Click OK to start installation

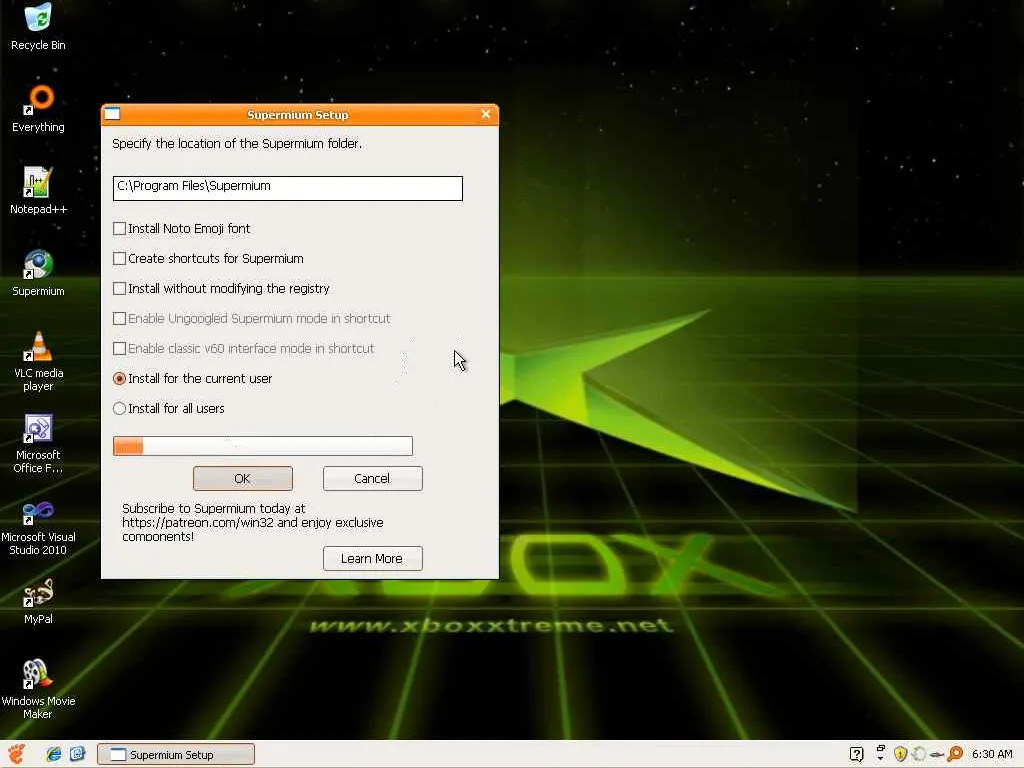pos(242,479)
